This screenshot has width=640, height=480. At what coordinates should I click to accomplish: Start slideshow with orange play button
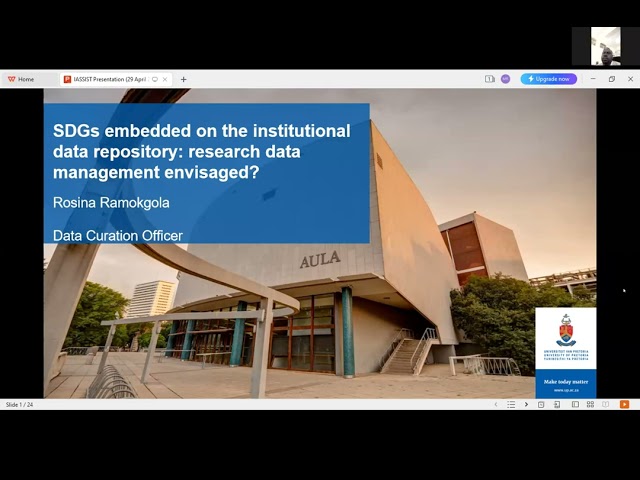(624, 404)
